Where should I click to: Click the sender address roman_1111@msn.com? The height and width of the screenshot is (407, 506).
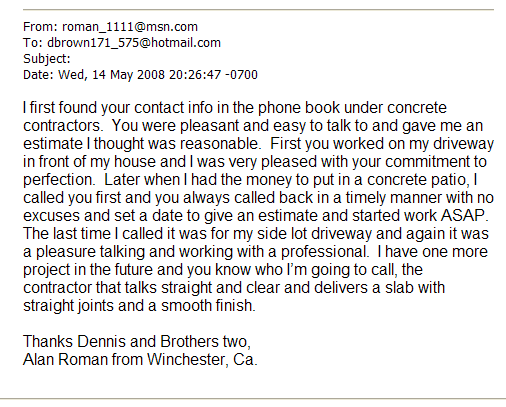click(x=130, y=27)
